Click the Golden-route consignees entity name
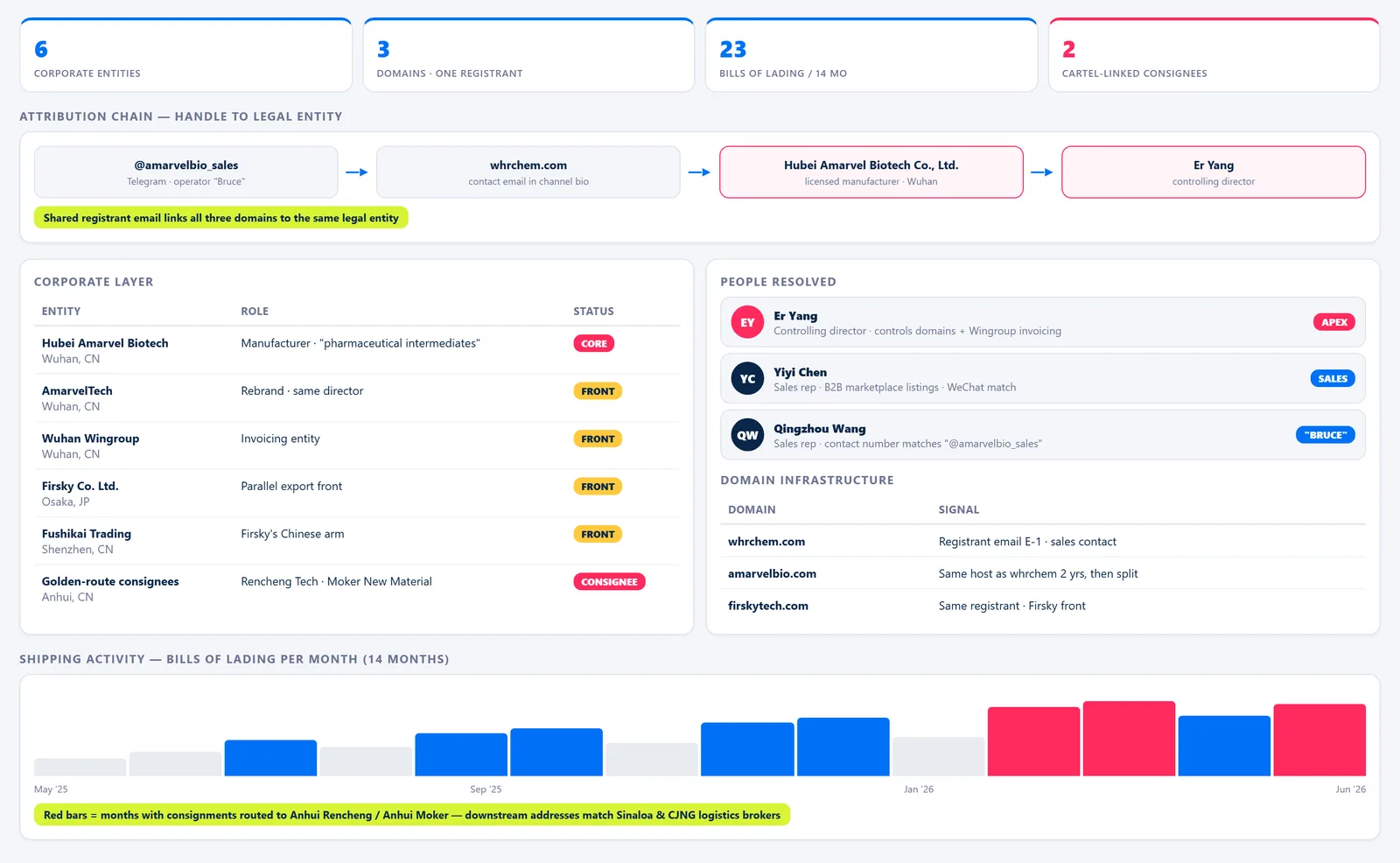The image size is (1400, 863). 110,581
